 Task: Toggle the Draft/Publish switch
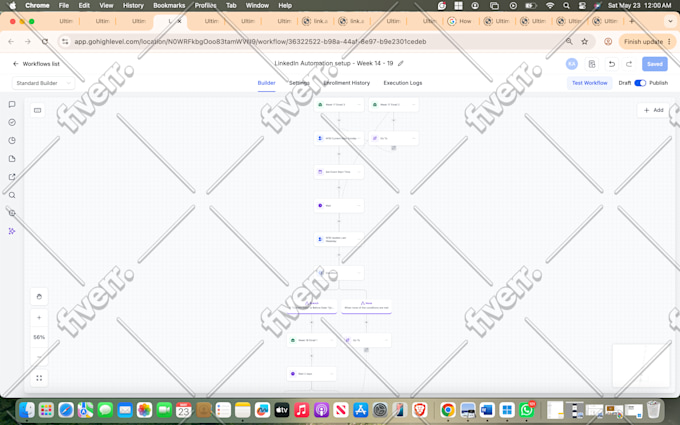[x=640, y=83]
